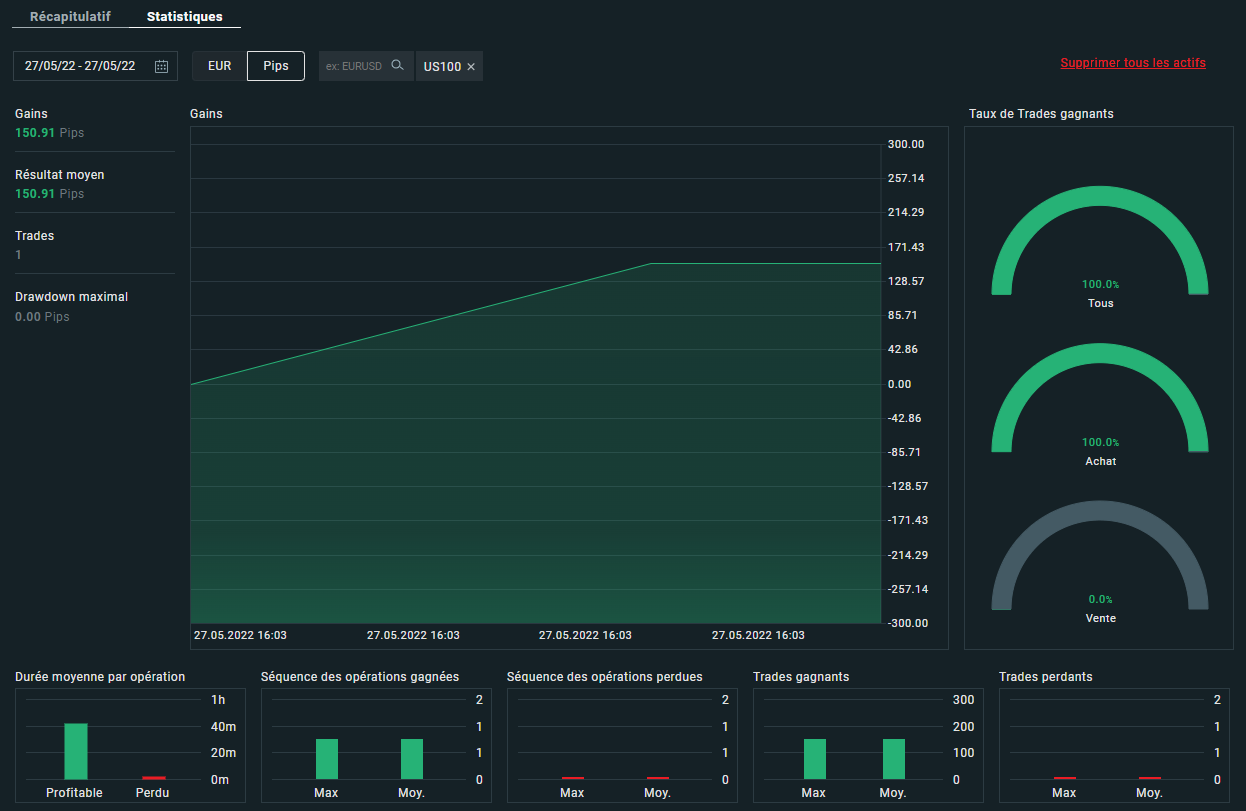Focus the asset search input field
The height and width of the screenshot is (811, 1246).
click(355, 66)
